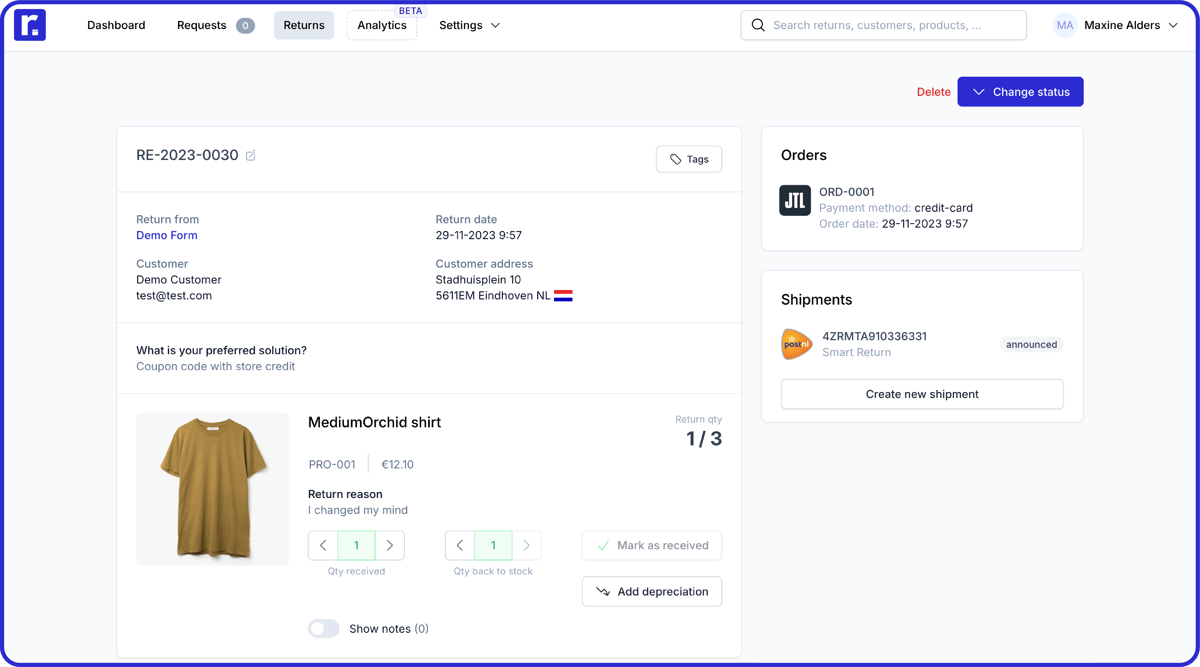Click the MediumOrchid shirt product title
This screenshot has width=1200, height=667.
(x=374, y=423)
